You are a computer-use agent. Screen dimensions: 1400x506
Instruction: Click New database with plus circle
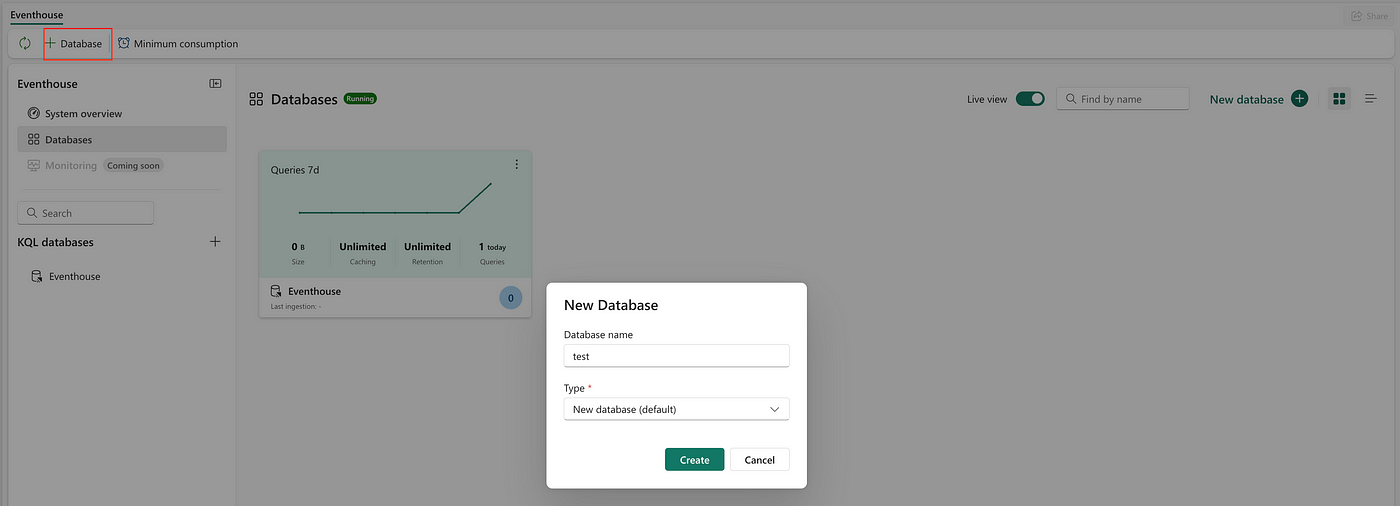point(1258,99)
